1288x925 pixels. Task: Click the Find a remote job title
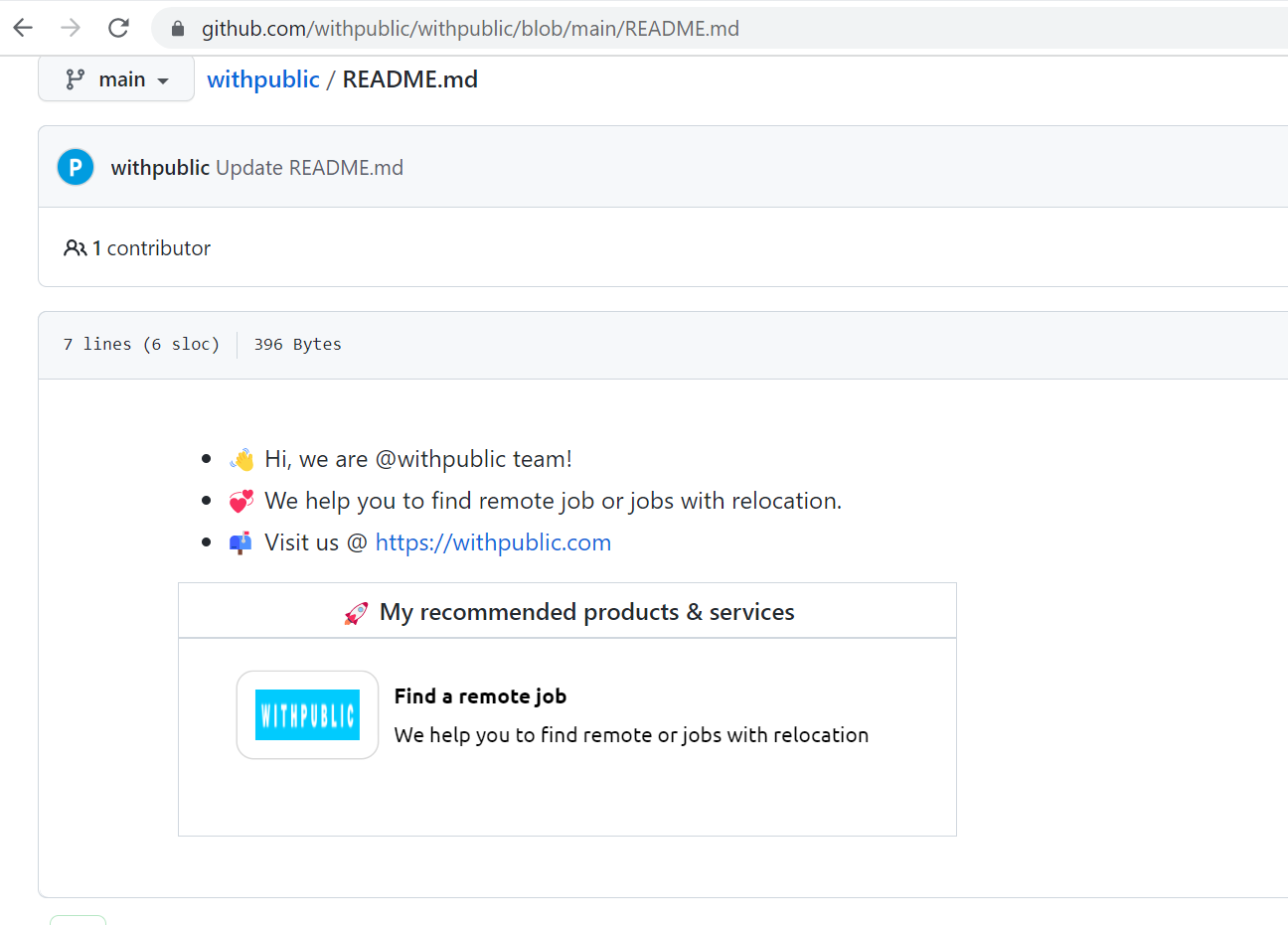[480, 696]
